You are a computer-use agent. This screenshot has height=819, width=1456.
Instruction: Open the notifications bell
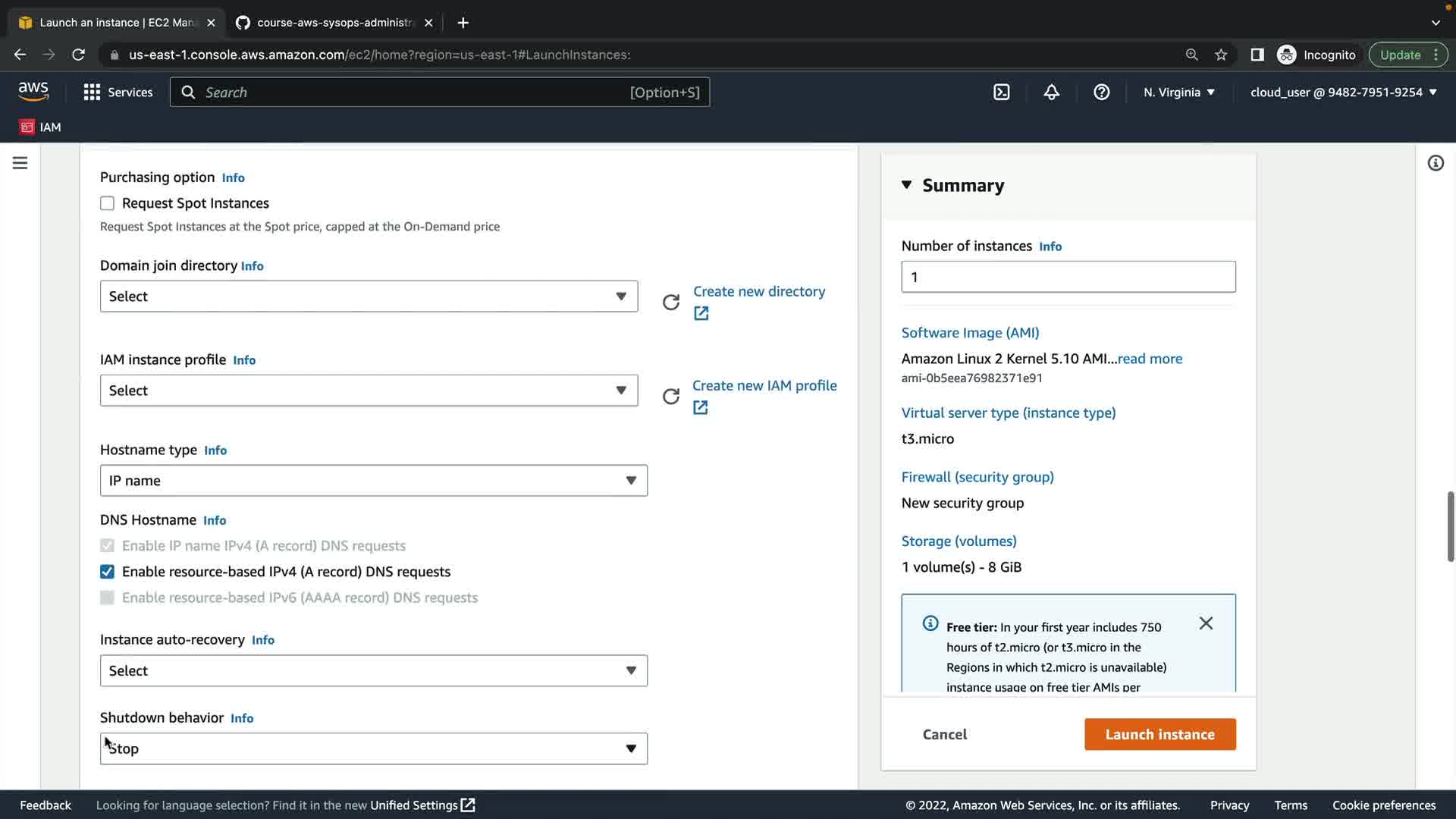(x=1051, y=92)
